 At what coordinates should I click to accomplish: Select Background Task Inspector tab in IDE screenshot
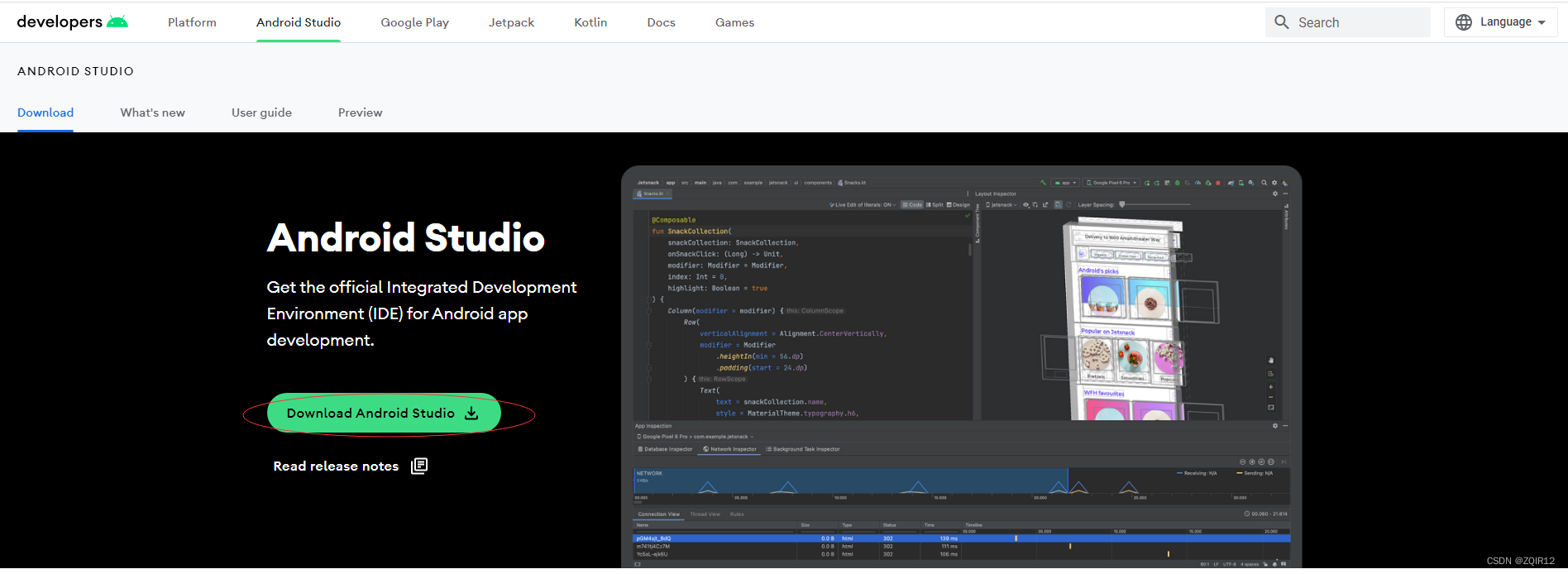(x=802, y=449)
